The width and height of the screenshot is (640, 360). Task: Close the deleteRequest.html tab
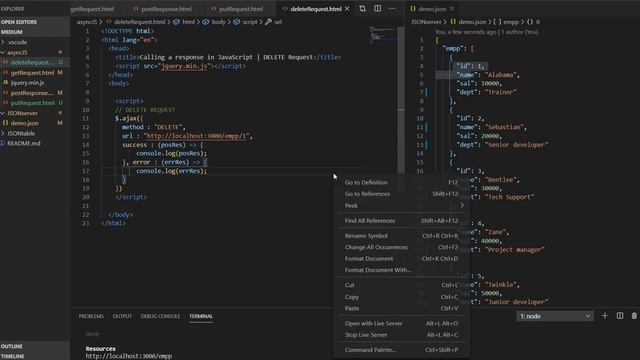tap(347, 9)
